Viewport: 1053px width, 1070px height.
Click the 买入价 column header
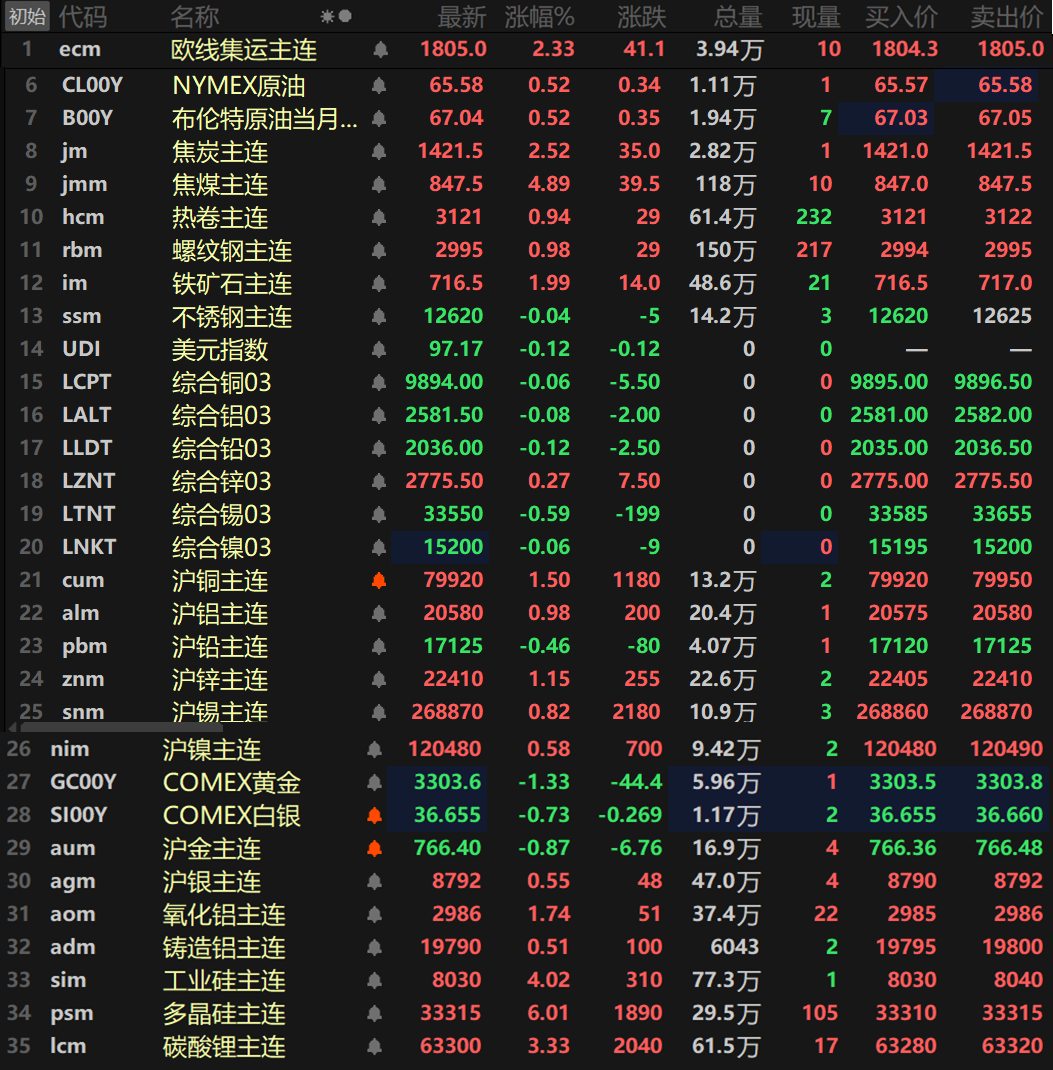pyautogui.click(x=901, y=16)
